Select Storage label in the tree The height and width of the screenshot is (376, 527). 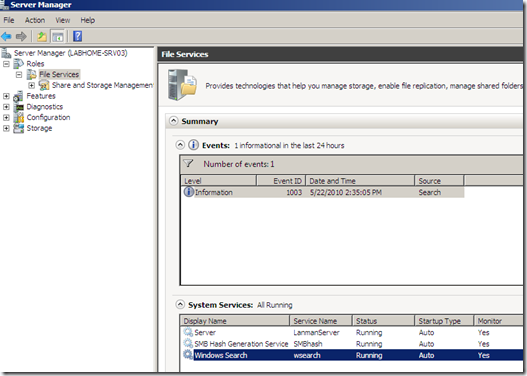tap(39, 128)
